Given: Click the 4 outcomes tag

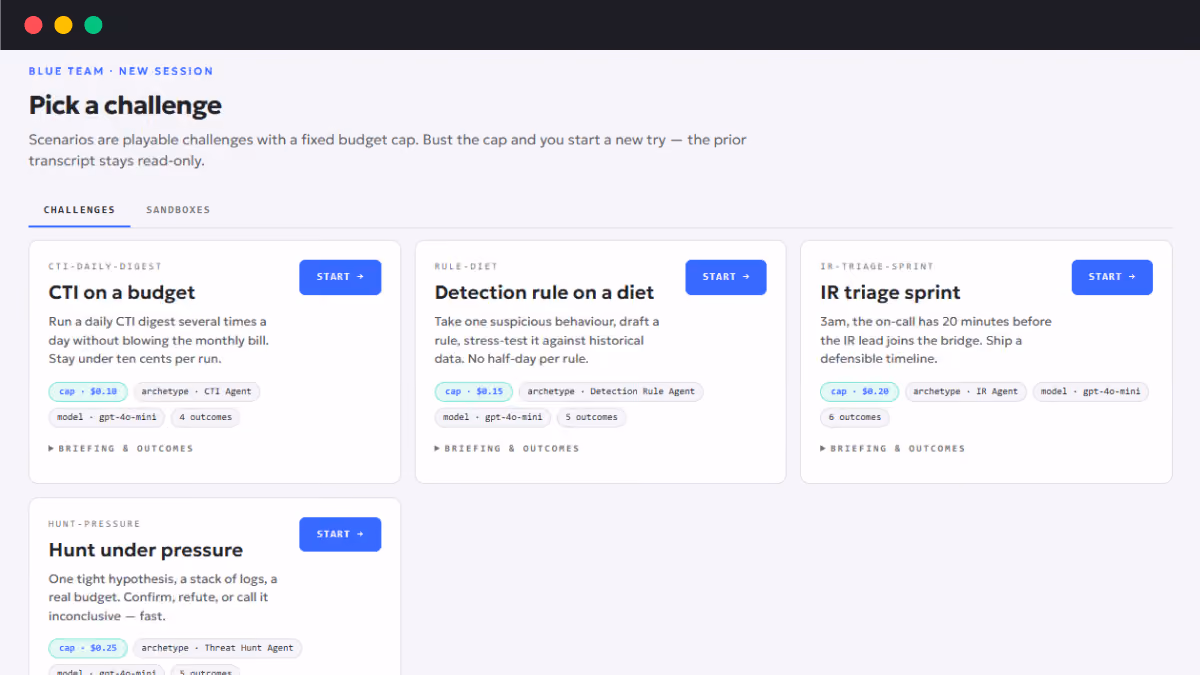Looking at the screenshot, I should click(x=205, y=417).
